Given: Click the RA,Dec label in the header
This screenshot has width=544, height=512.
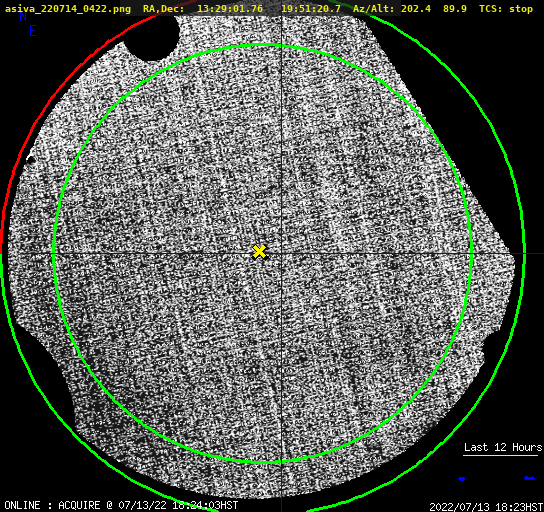Looking at the screenshot, I should pos(164,9).
